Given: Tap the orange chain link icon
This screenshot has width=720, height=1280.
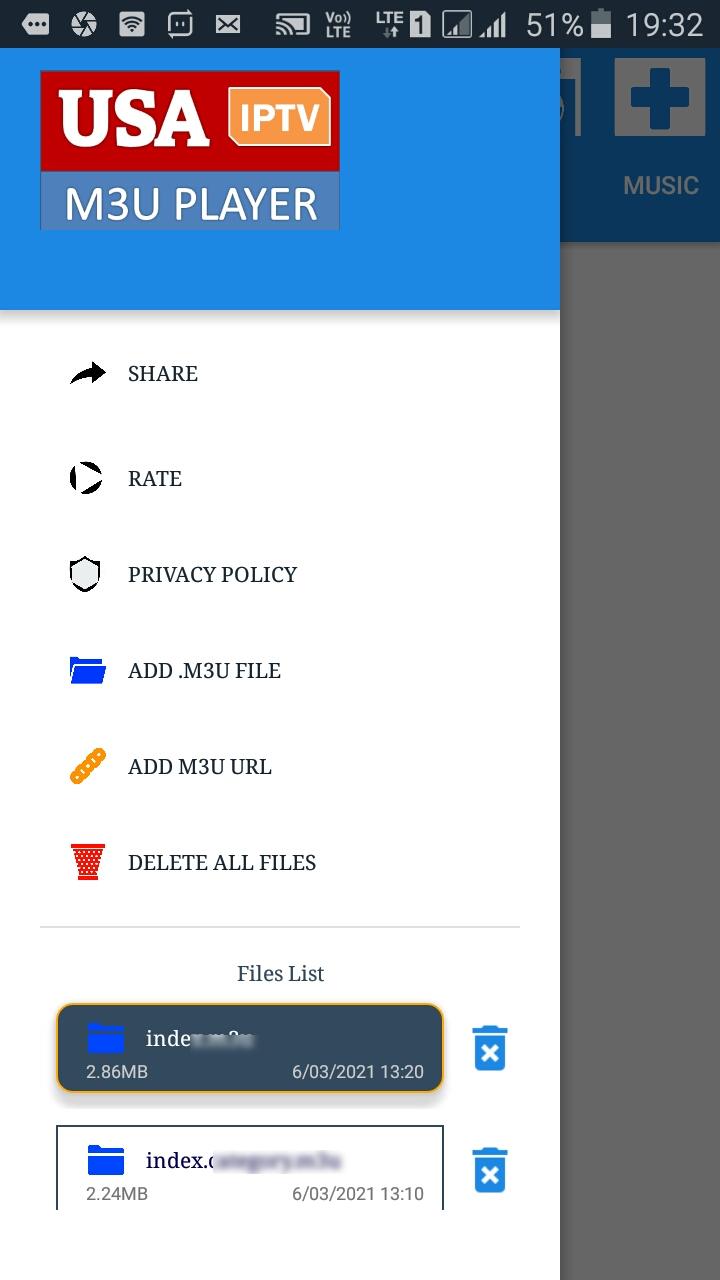Looking at the screenshot, I should tap(88, 766).
